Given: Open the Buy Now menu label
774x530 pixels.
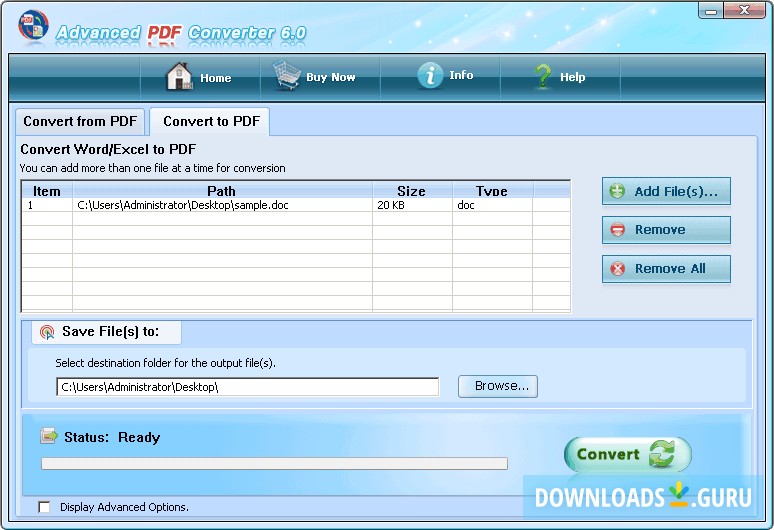Looking at the screenshot, I should [x=331, y=77].
